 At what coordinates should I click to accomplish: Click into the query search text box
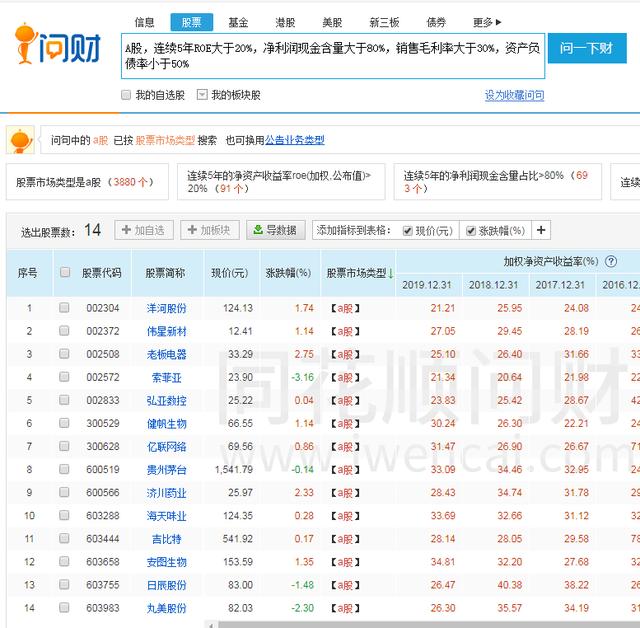tap(333, 56)
